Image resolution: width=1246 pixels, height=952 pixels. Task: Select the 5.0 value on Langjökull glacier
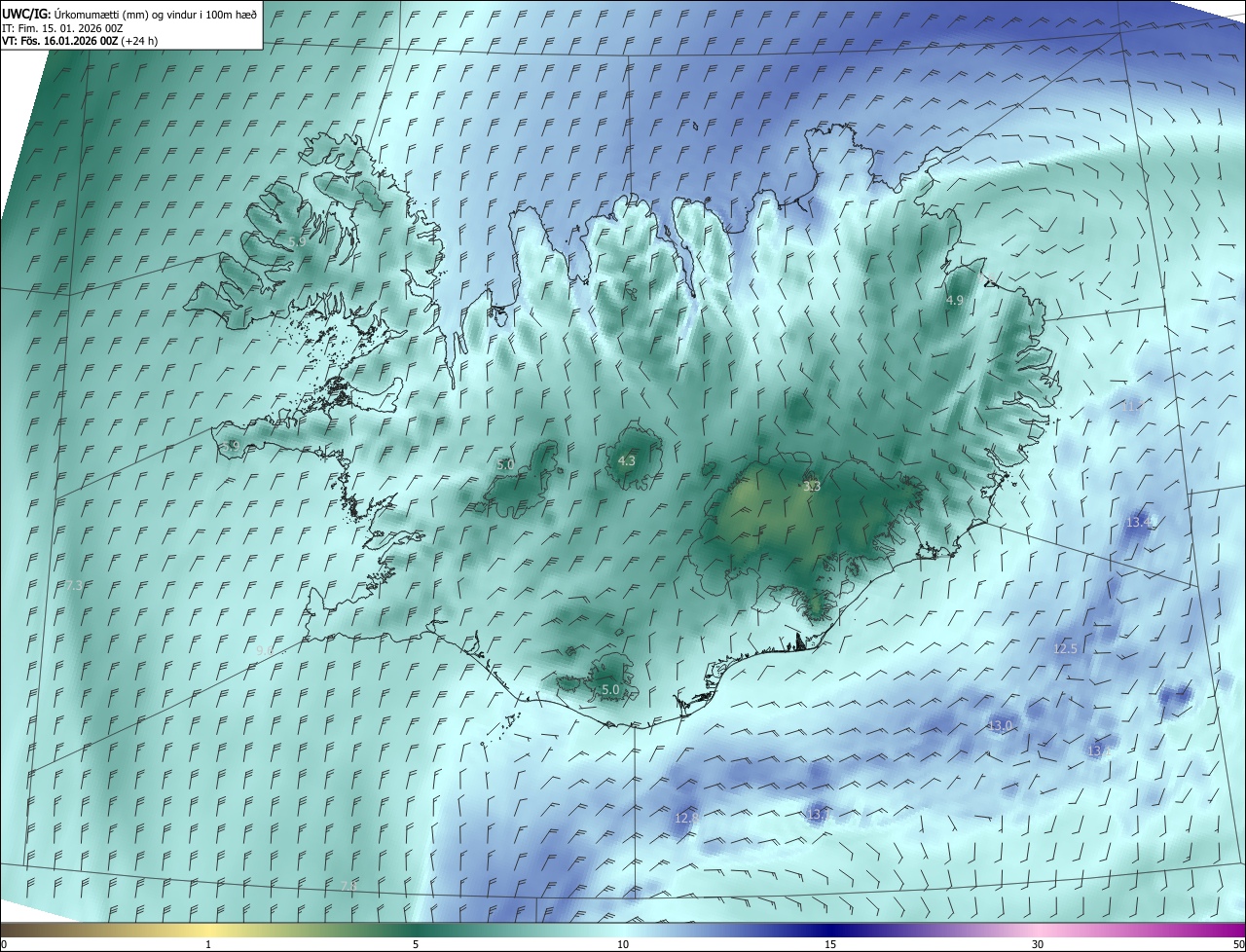click(505, 465)
